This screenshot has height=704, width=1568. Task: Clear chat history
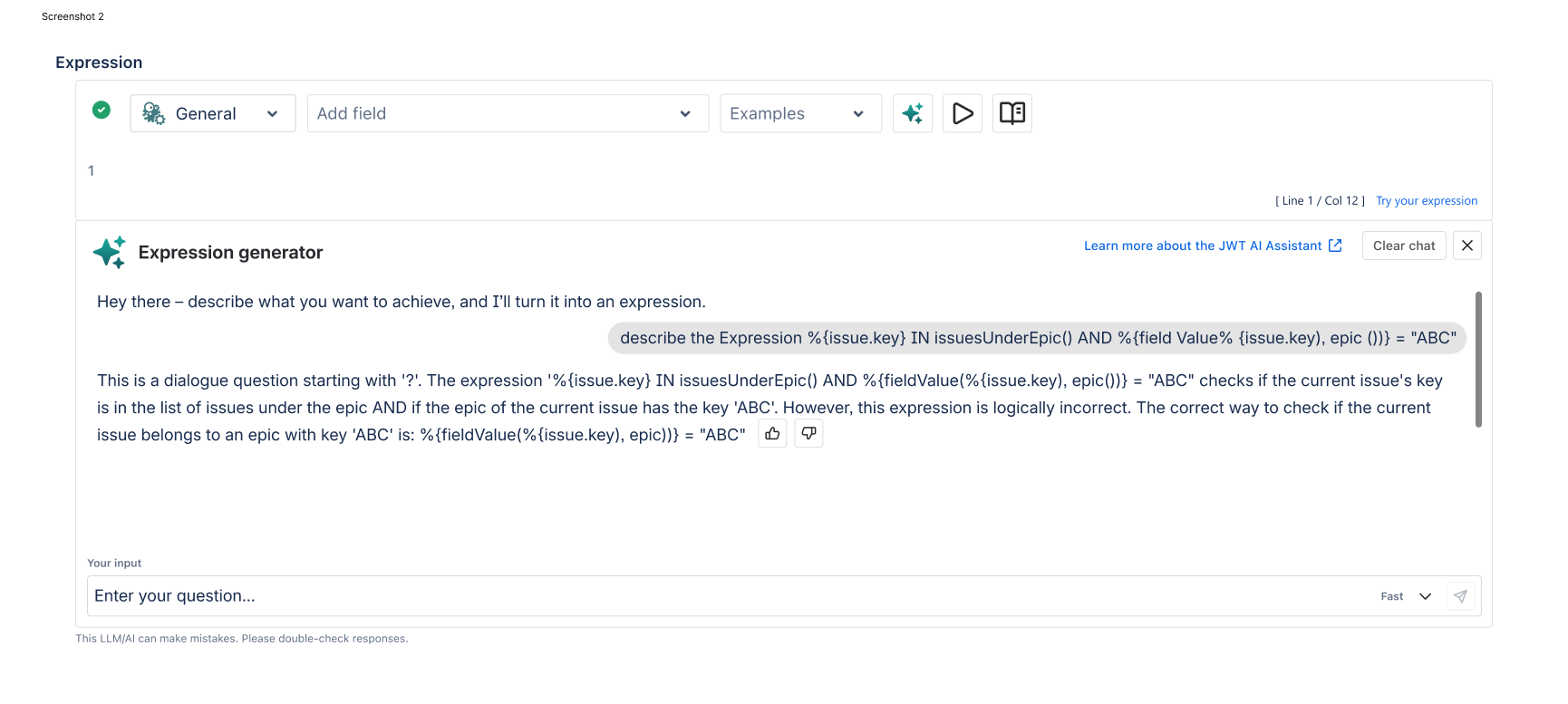1404,246
